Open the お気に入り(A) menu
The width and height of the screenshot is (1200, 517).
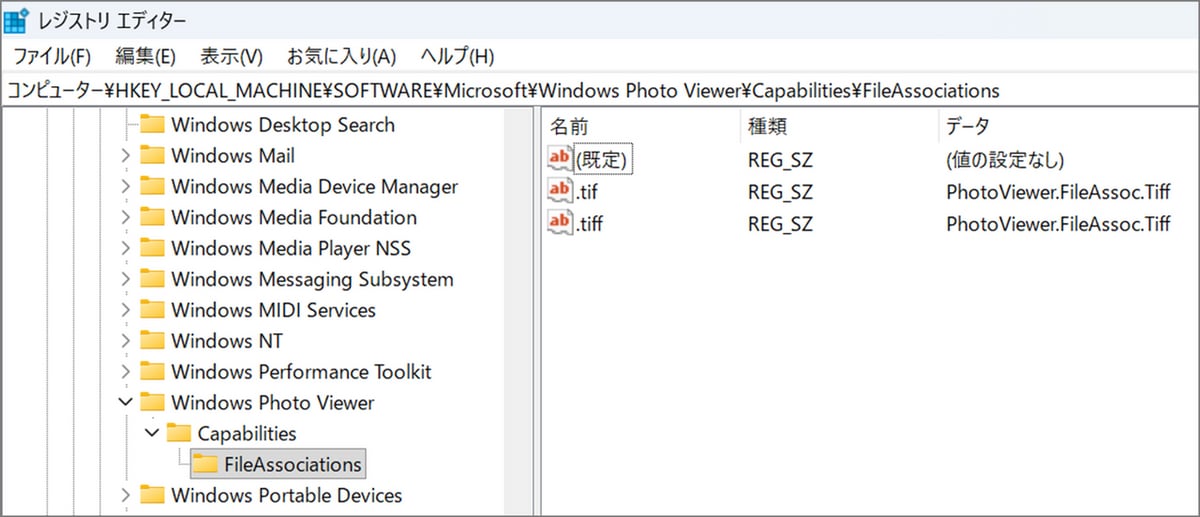coord(341,56)
